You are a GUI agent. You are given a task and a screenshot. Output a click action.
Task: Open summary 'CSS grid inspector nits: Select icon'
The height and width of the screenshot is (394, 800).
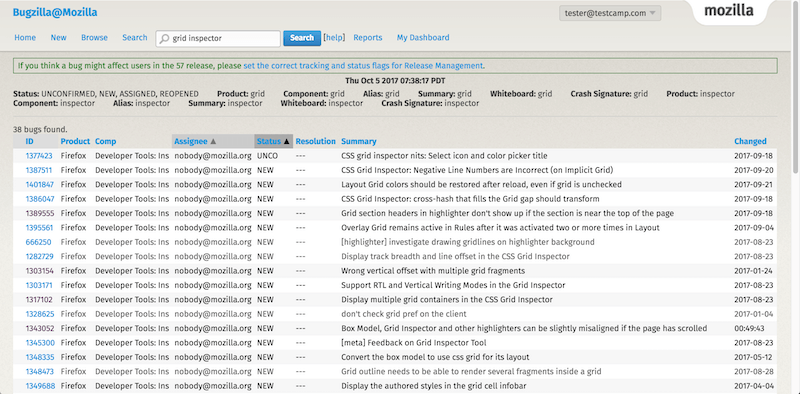[x=444, y=156]
